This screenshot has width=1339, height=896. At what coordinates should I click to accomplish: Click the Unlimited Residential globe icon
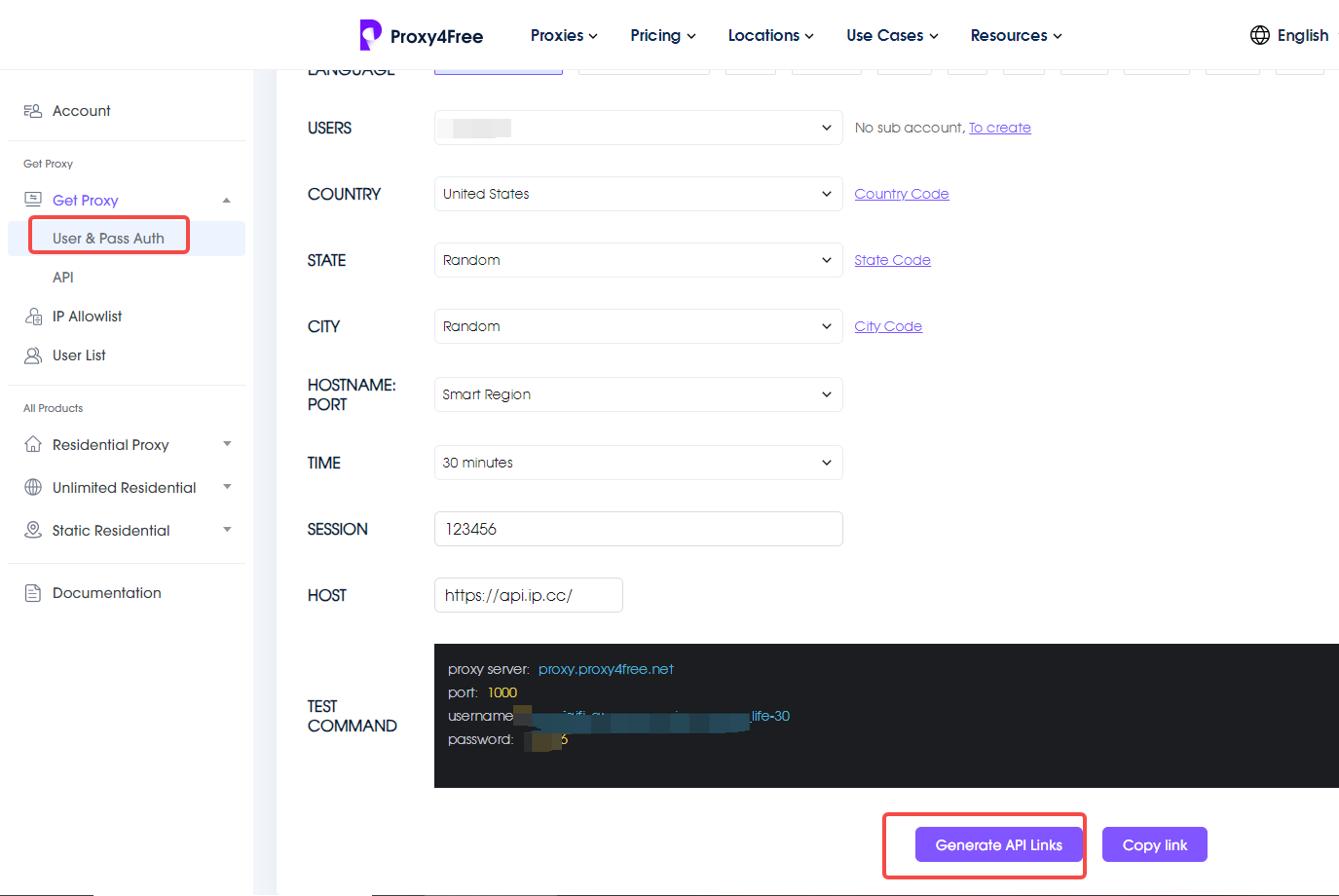click(x=33, y=487)
